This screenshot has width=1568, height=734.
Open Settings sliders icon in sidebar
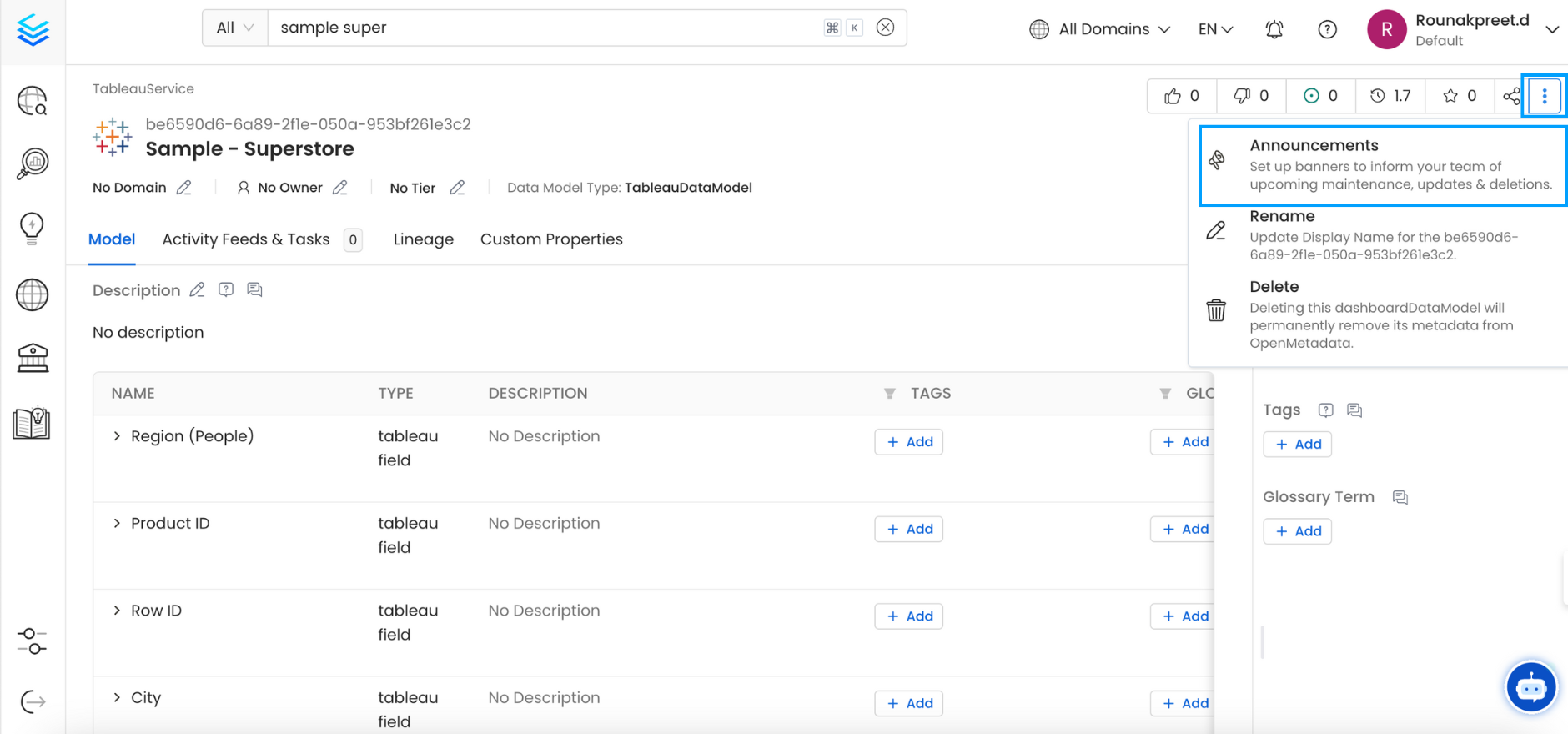pyautogui.click(x=33, y=641)
